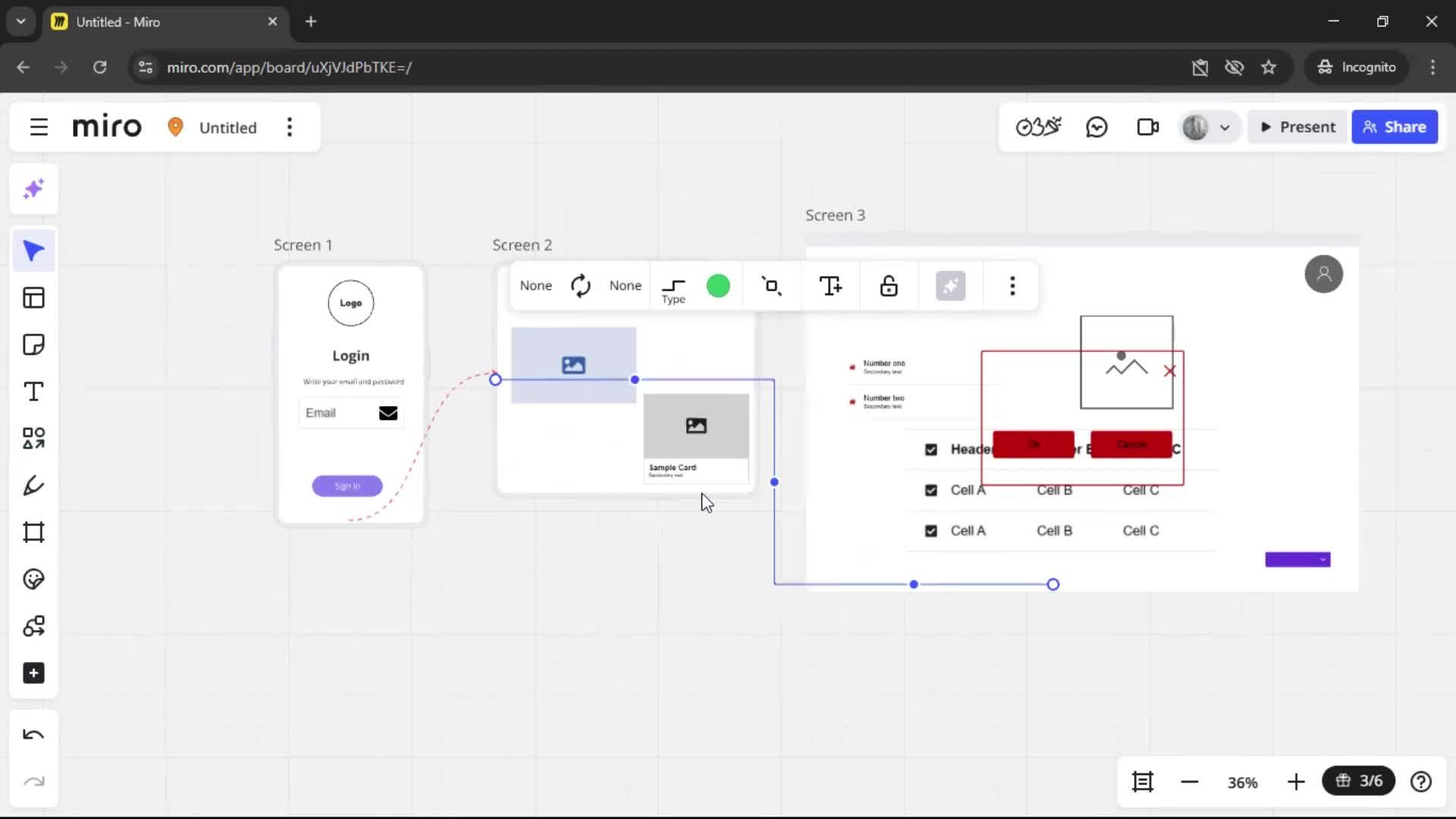1456x819 pixels.
Task: Select the Sticky note tool
Action: [33, 345]
